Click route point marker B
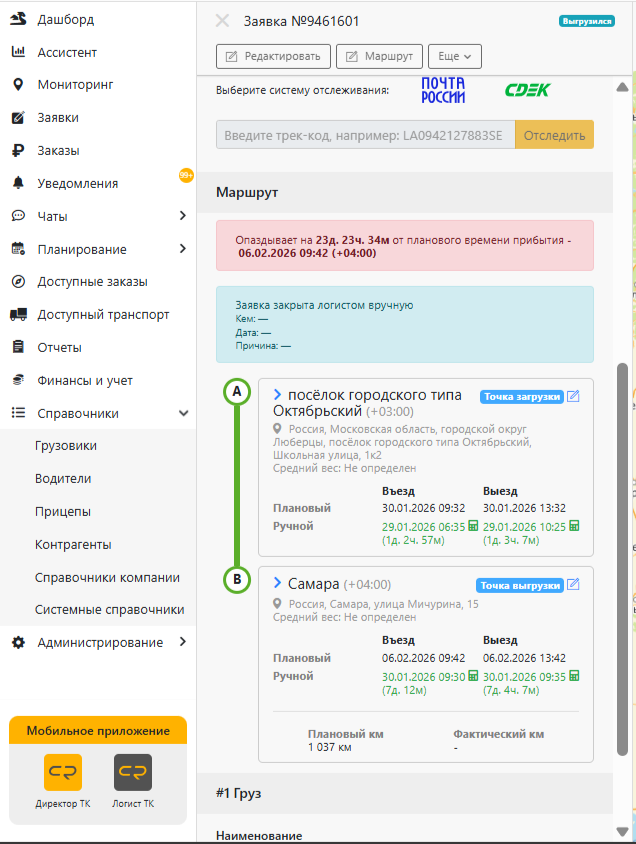 (237, 580)
